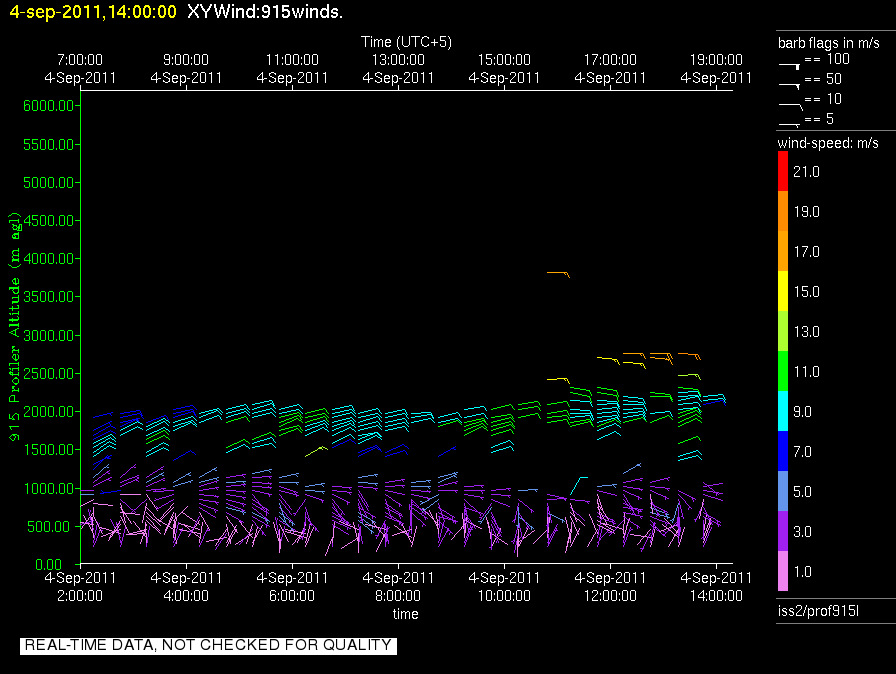Image resolution: width=896 pixels, height=674 pixels.
Task: Pick the orange 19.0 m/s color band
Action: (783, 211)
